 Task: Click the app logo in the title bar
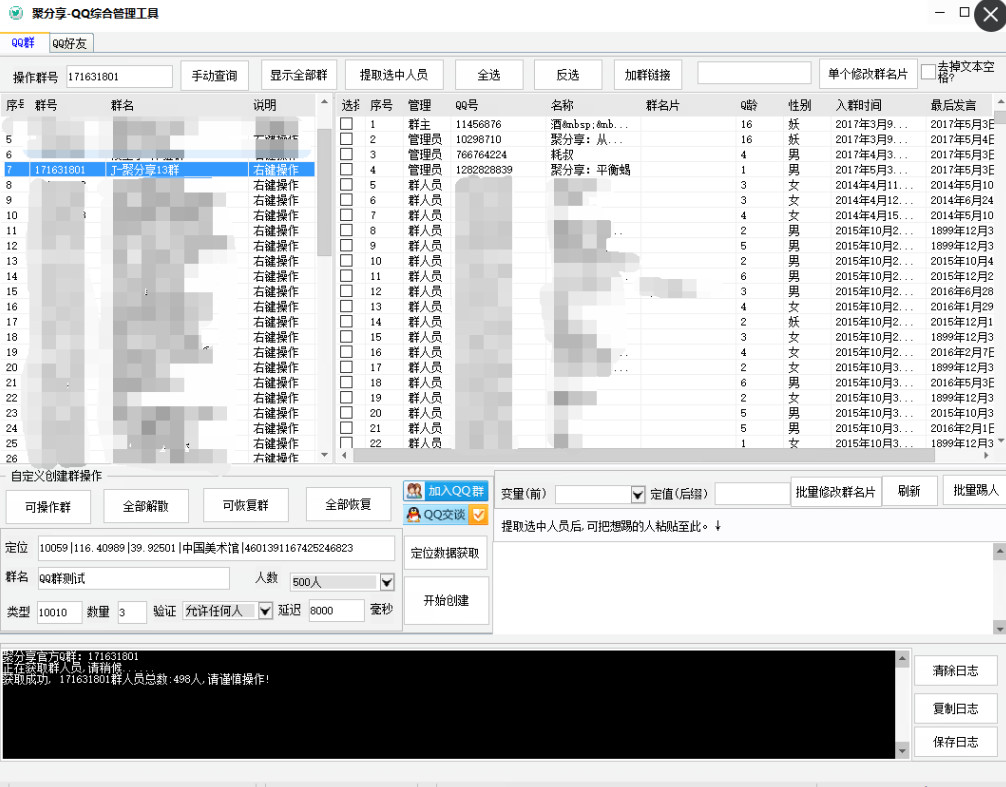coord(14,13)
